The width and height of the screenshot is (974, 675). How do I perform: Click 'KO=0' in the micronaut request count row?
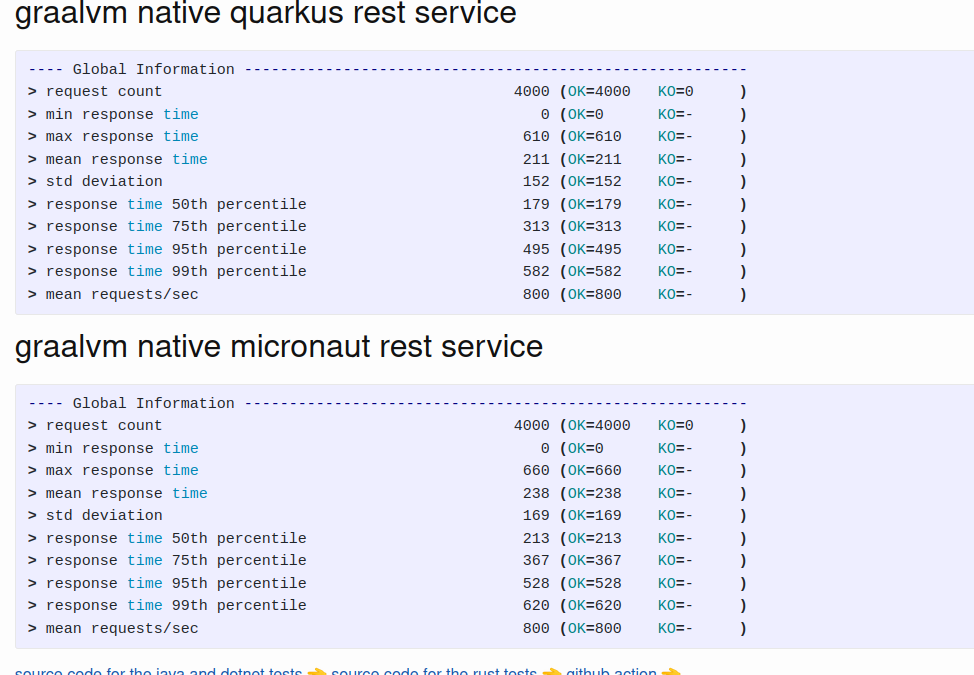click(x=676, y=426)
